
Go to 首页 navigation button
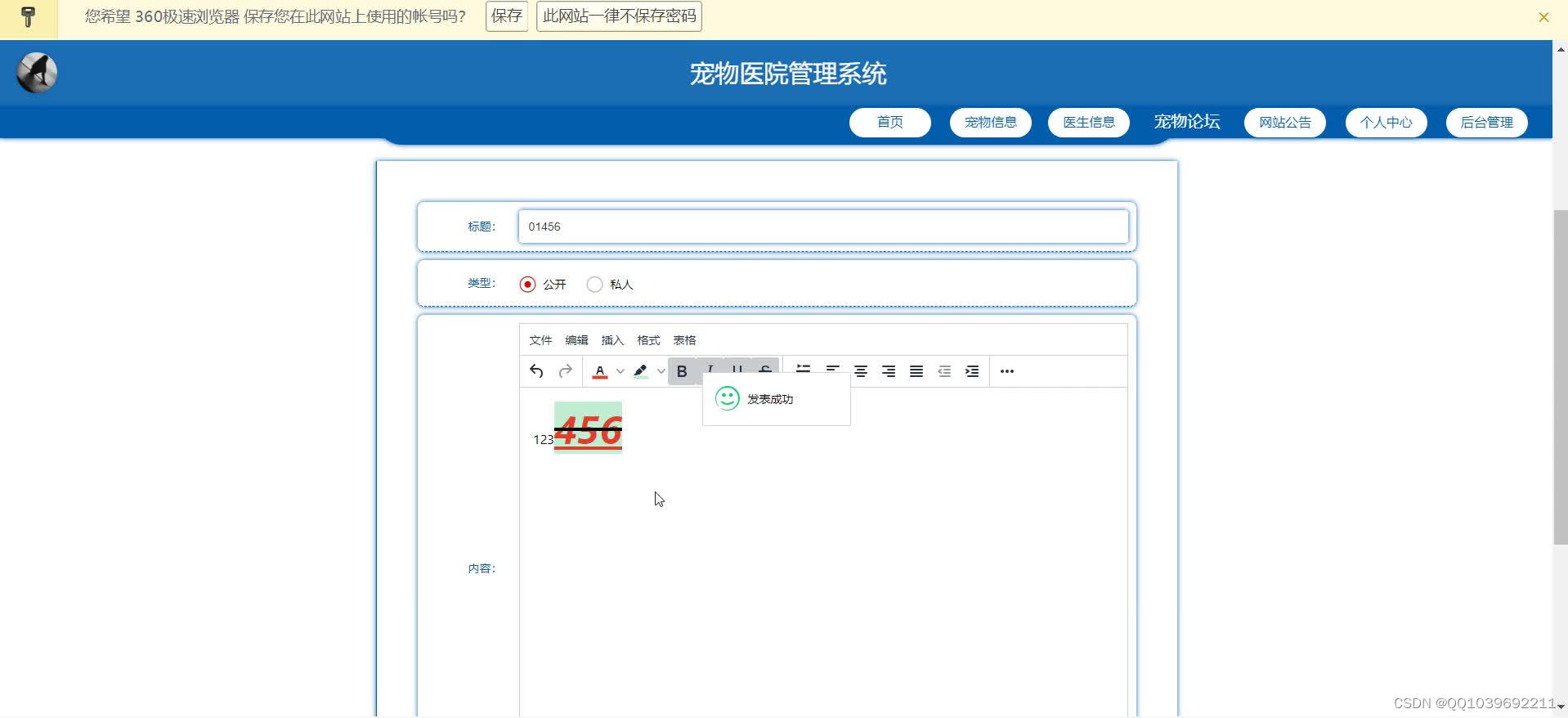pyautogui.click(x=890, y=123)
